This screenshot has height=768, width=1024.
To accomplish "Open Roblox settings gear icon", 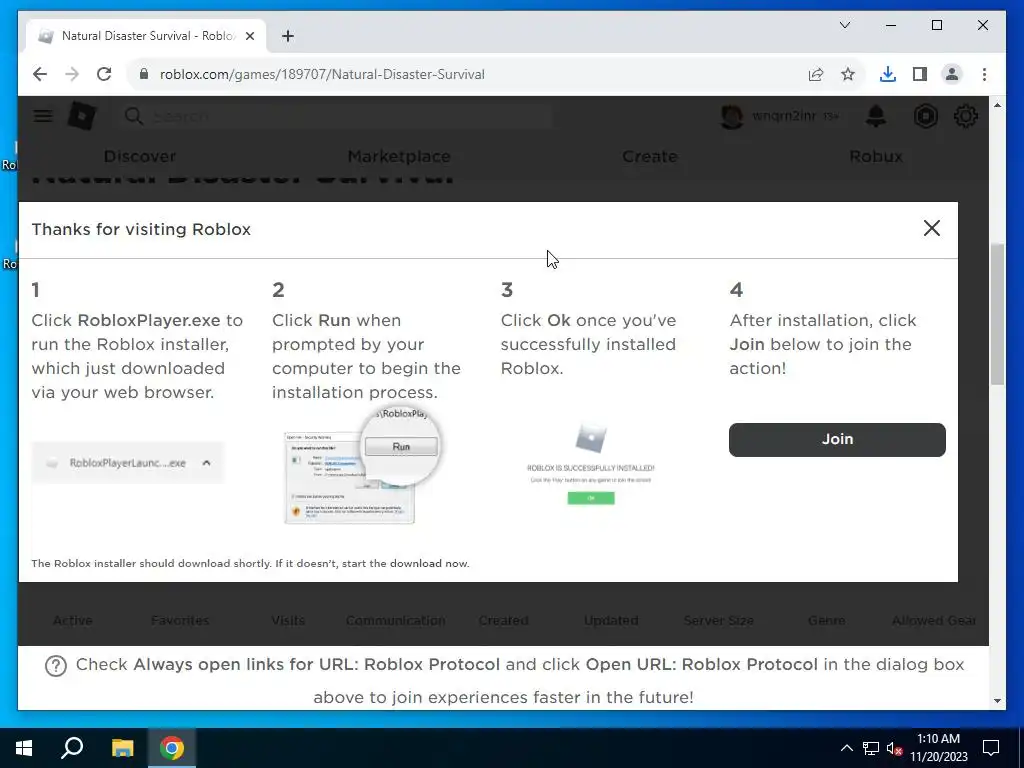I will [x=965, y=116].
